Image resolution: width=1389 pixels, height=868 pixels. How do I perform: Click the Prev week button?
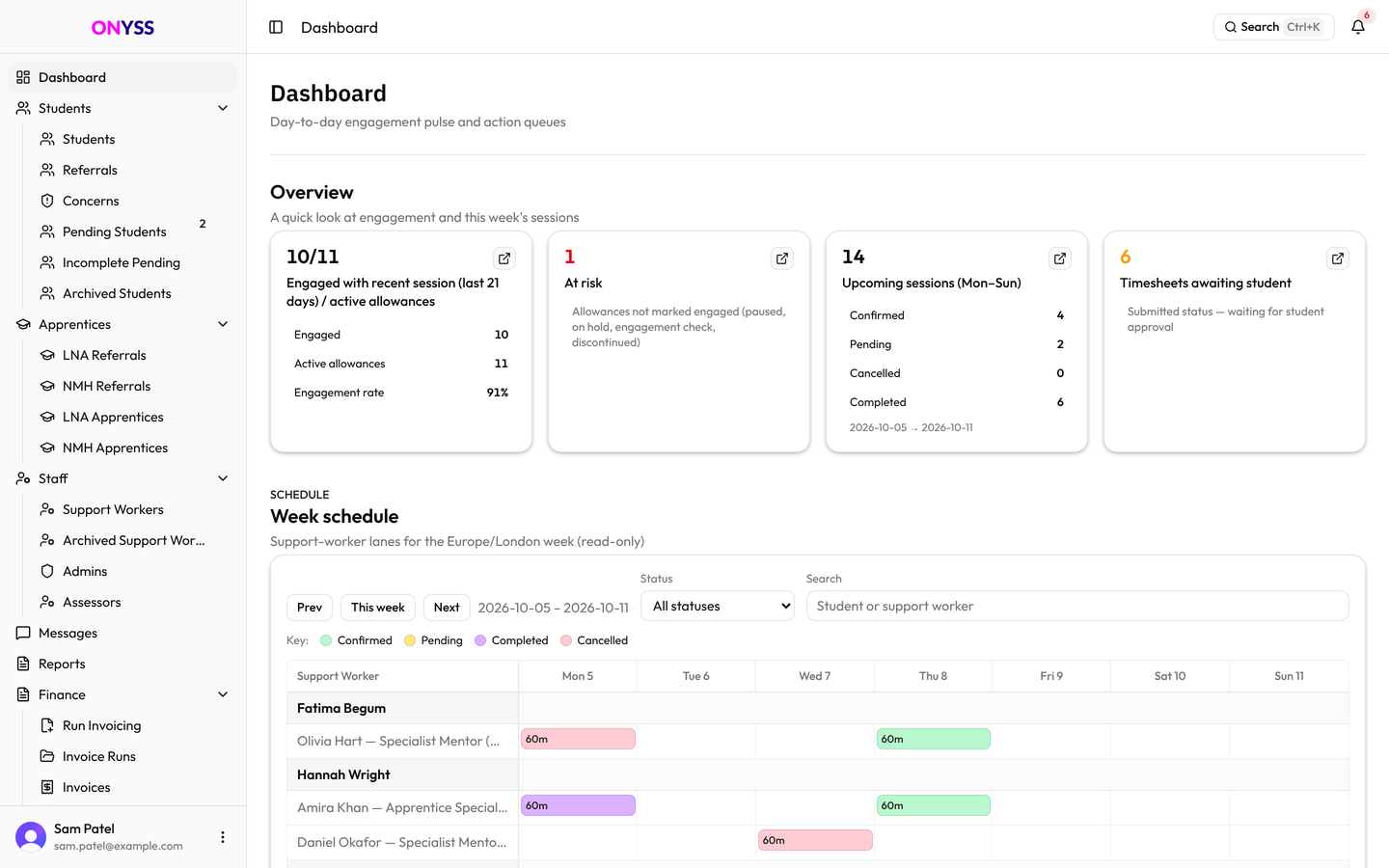pyautogui.click(x=310, y=608)
